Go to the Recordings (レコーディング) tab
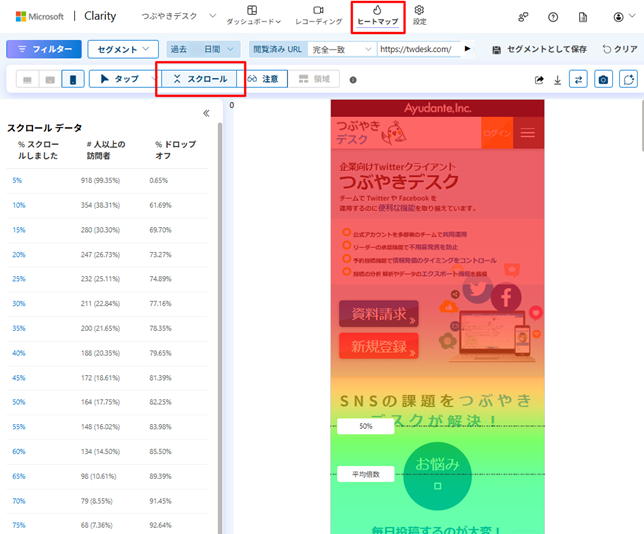The width and height of the screenshot is (644, 534). pyautogui.click(x=318, y=16)
